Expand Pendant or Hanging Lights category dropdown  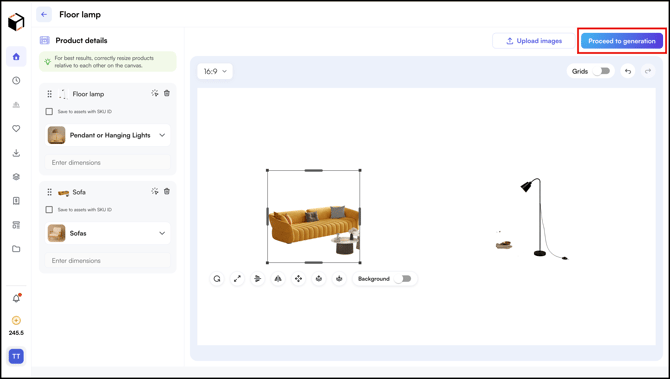point(108,135)
